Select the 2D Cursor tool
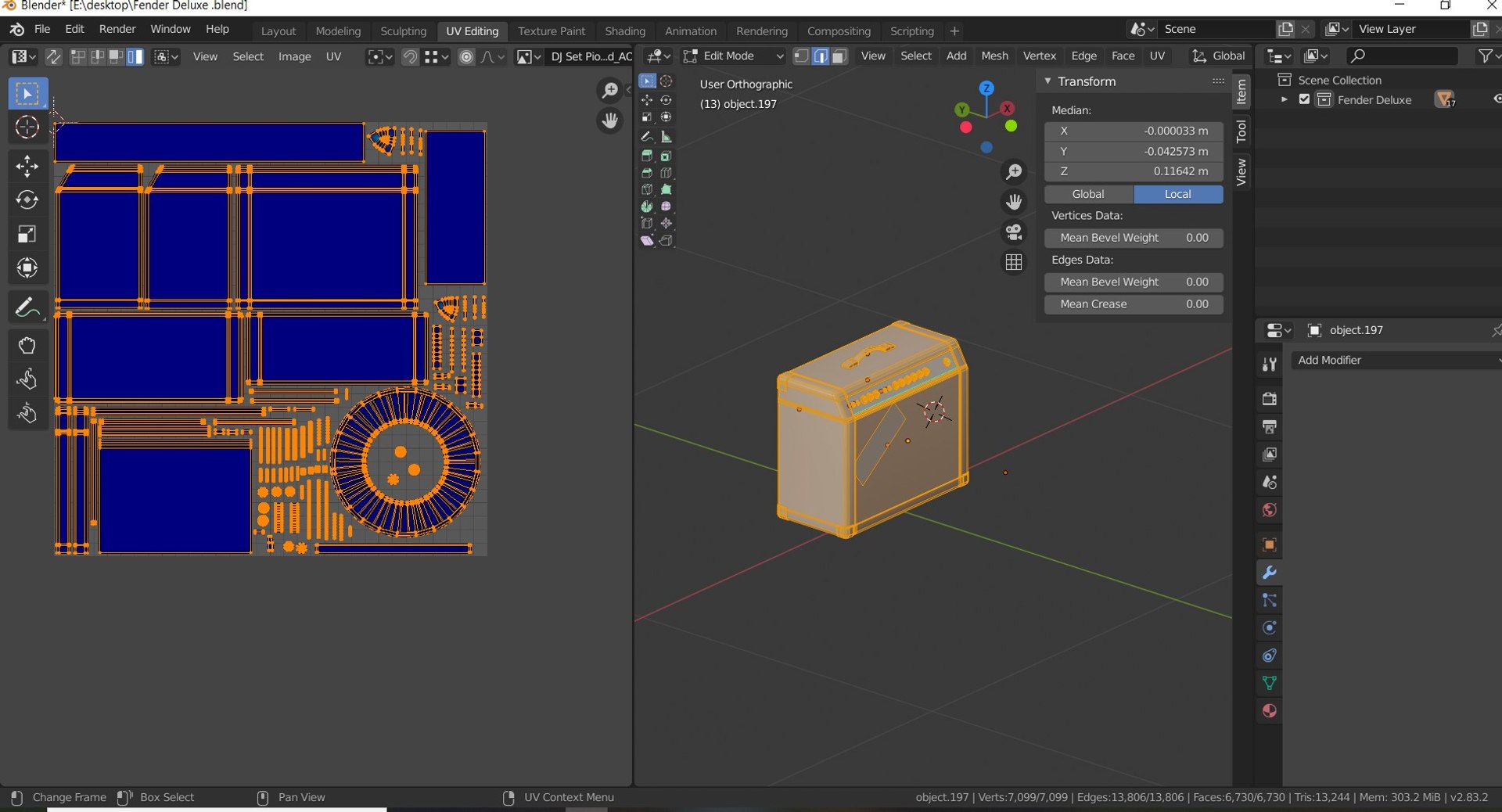 pyautogui.click(x=27, y=128)
